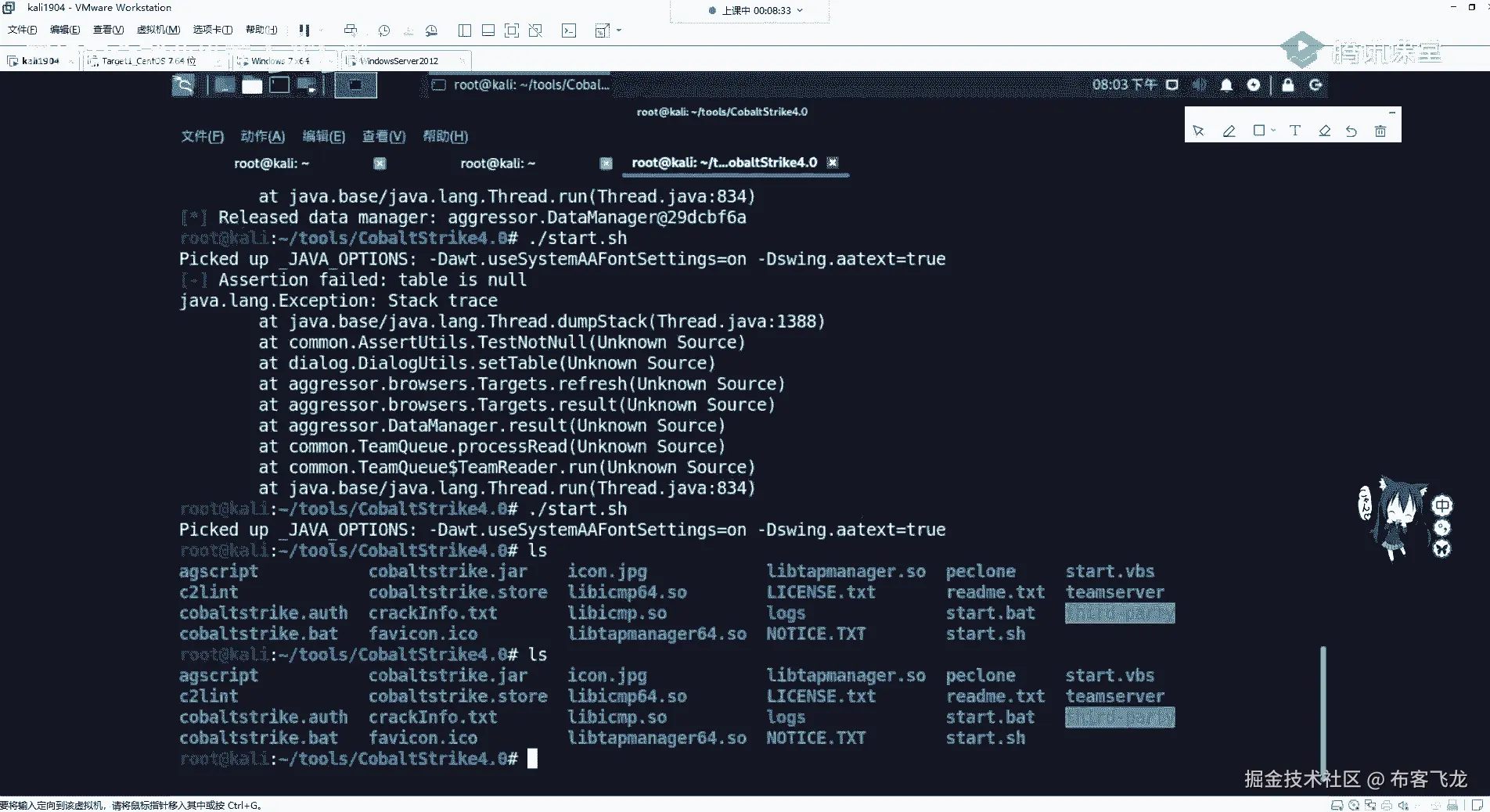The image size is (1490, 812).
Task: Click the 08:03 下午 panel clock
Action: [x=1125, y=84]
